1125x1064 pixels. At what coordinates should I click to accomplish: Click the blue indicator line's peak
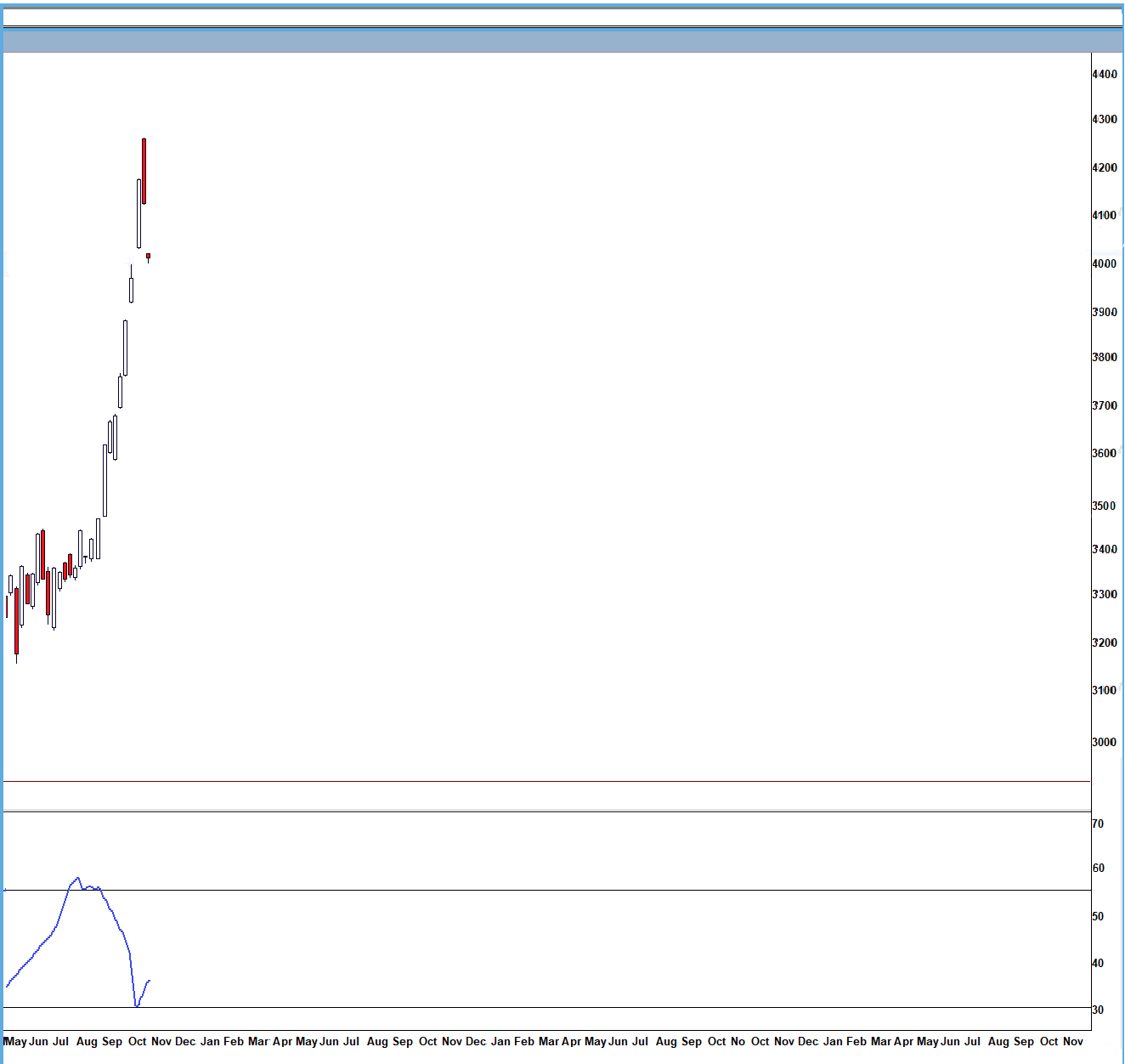pos(77,879)
